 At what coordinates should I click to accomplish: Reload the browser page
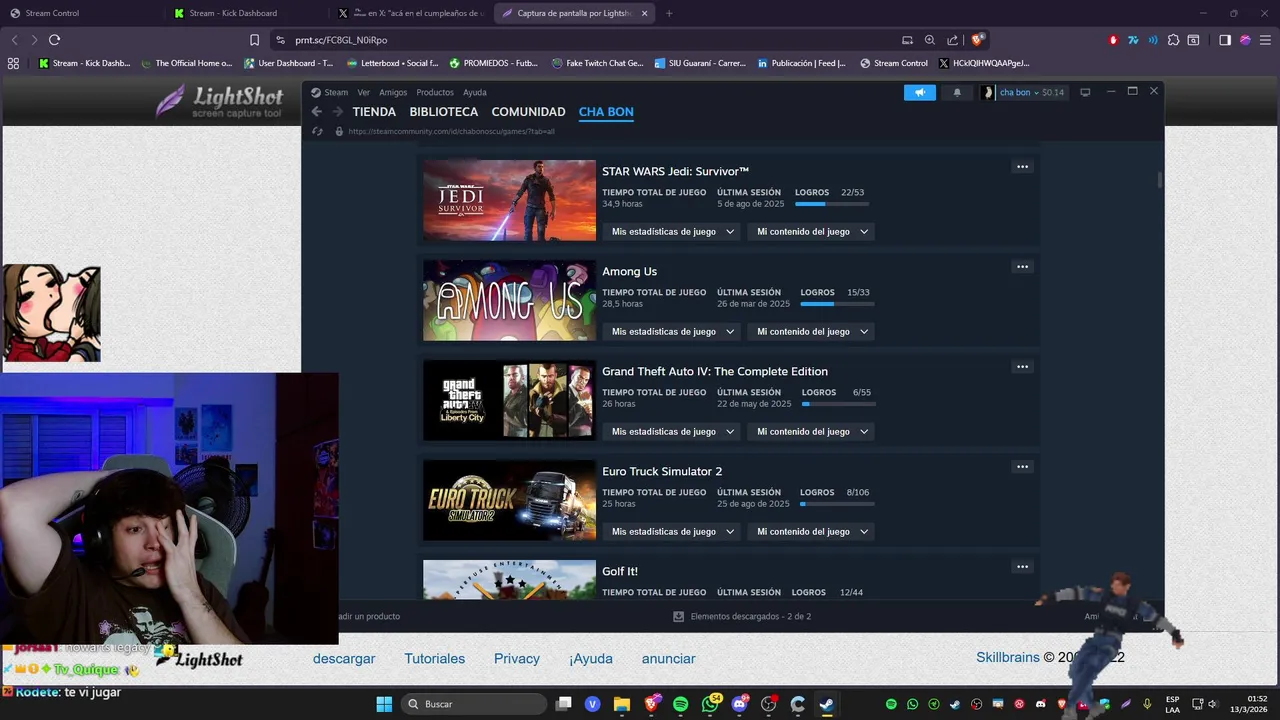pyautogui.click(x=54, y=40)
